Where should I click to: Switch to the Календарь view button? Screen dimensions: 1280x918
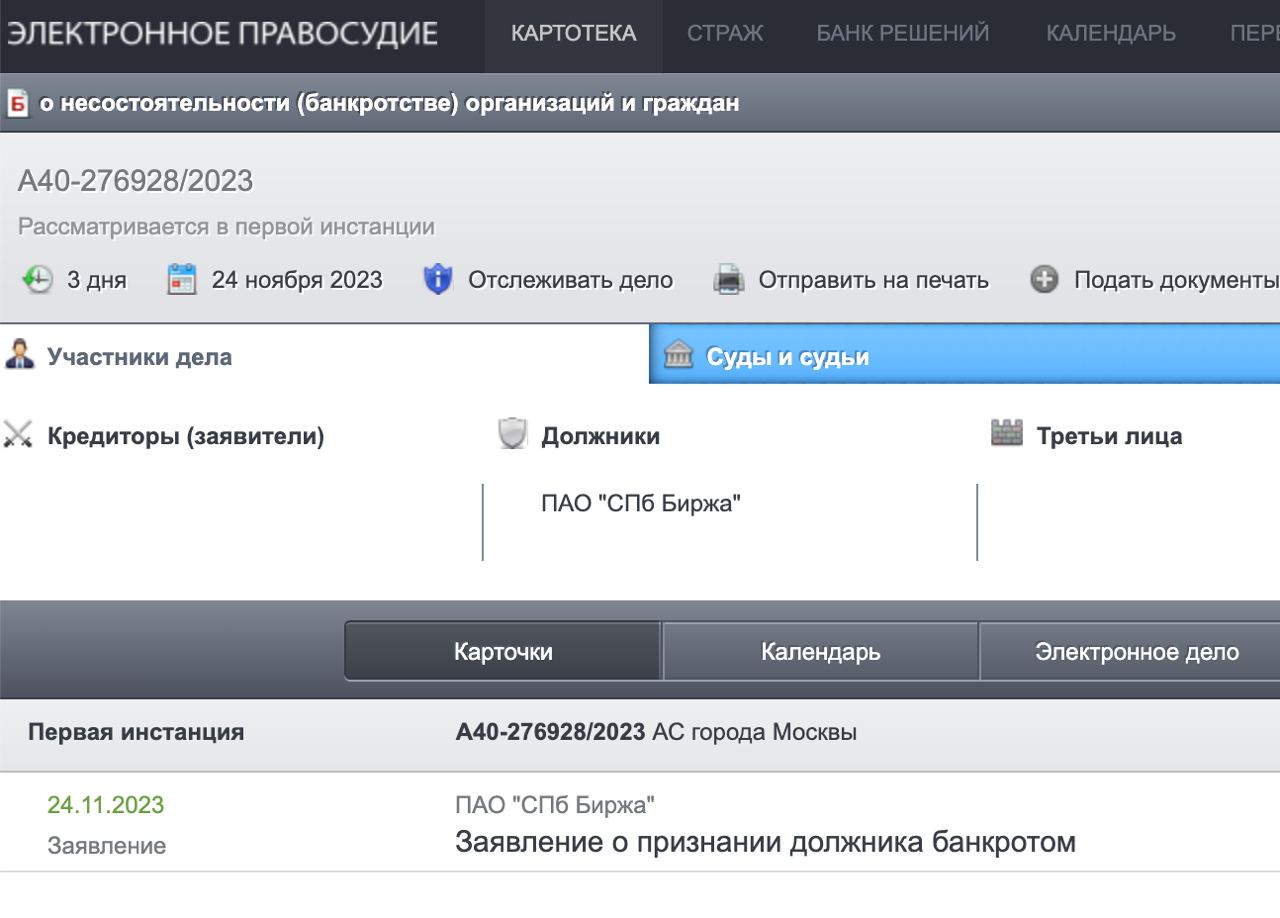(820, 652)
